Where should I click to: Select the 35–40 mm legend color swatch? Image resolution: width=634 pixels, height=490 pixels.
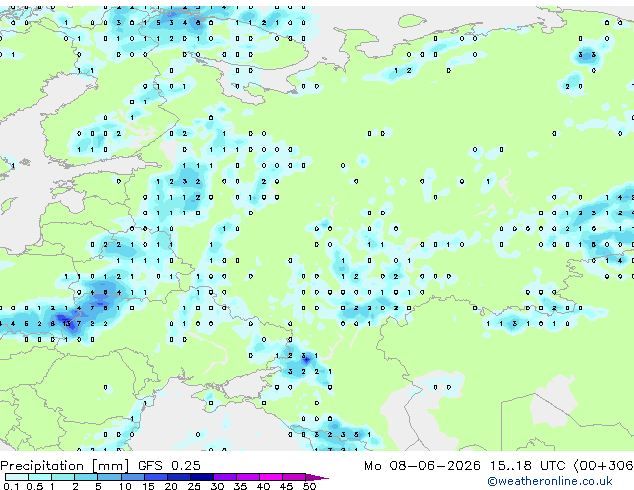click(247, 477)
